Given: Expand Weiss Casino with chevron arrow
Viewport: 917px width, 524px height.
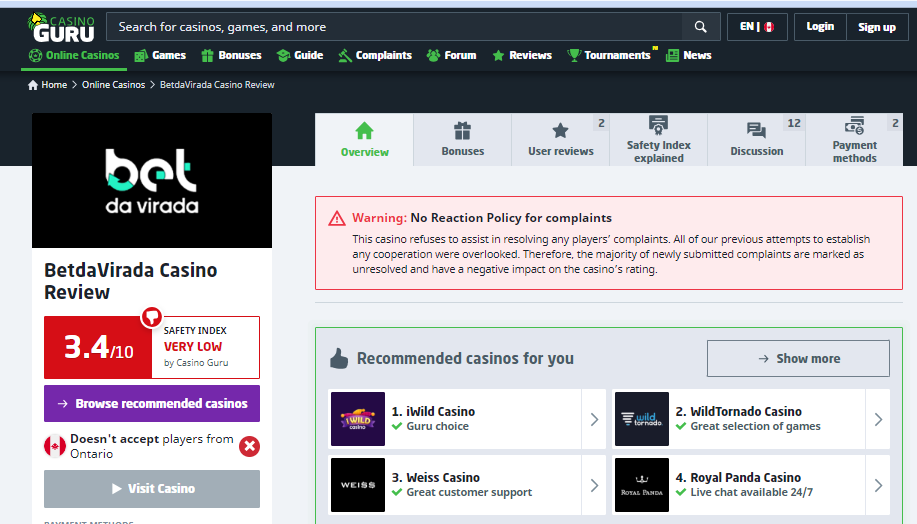Looking at the screenshot, I should pos(594,485).
